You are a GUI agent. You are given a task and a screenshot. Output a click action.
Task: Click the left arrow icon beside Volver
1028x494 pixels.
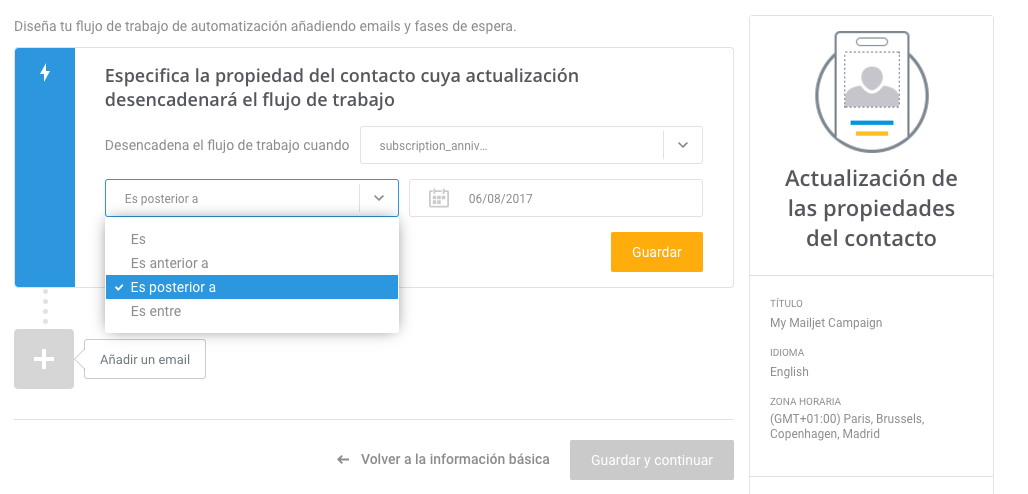(x=343, y=460)
